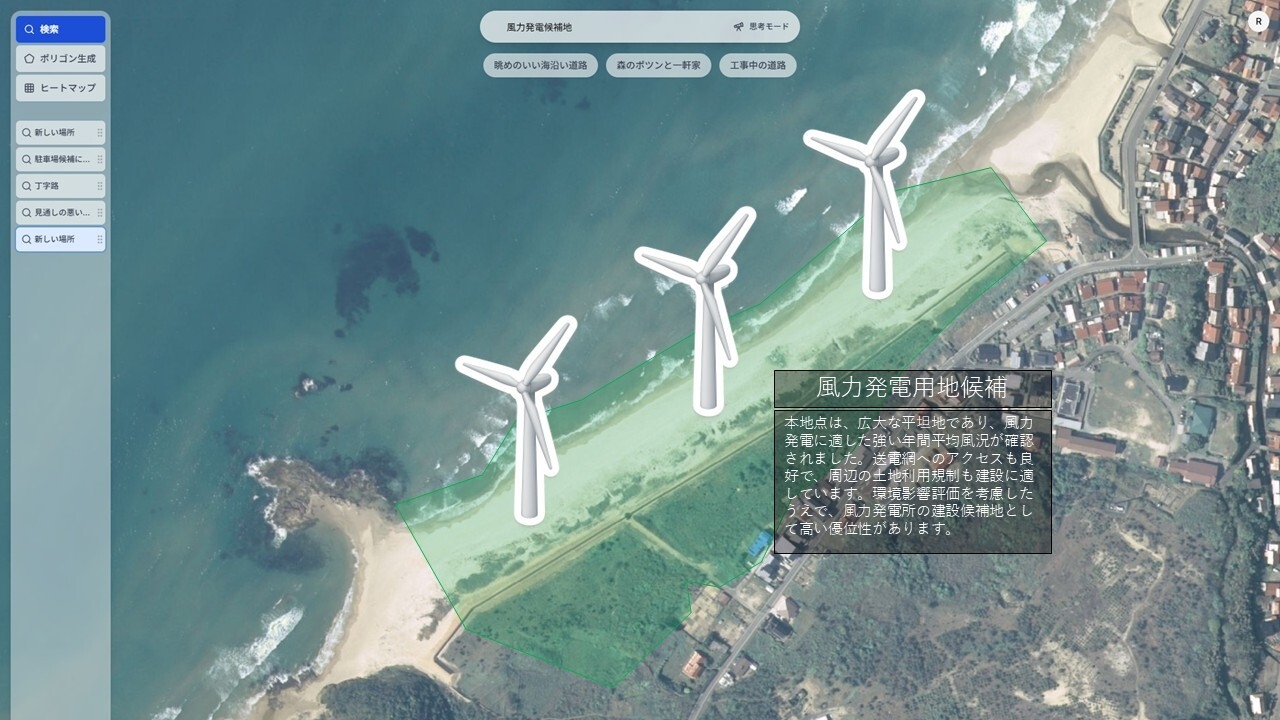This screenshot has width=1280, height=720.
Task: Click the 森のポツンと一軒家 suggestion chip
Action: (x=658, y=63)
